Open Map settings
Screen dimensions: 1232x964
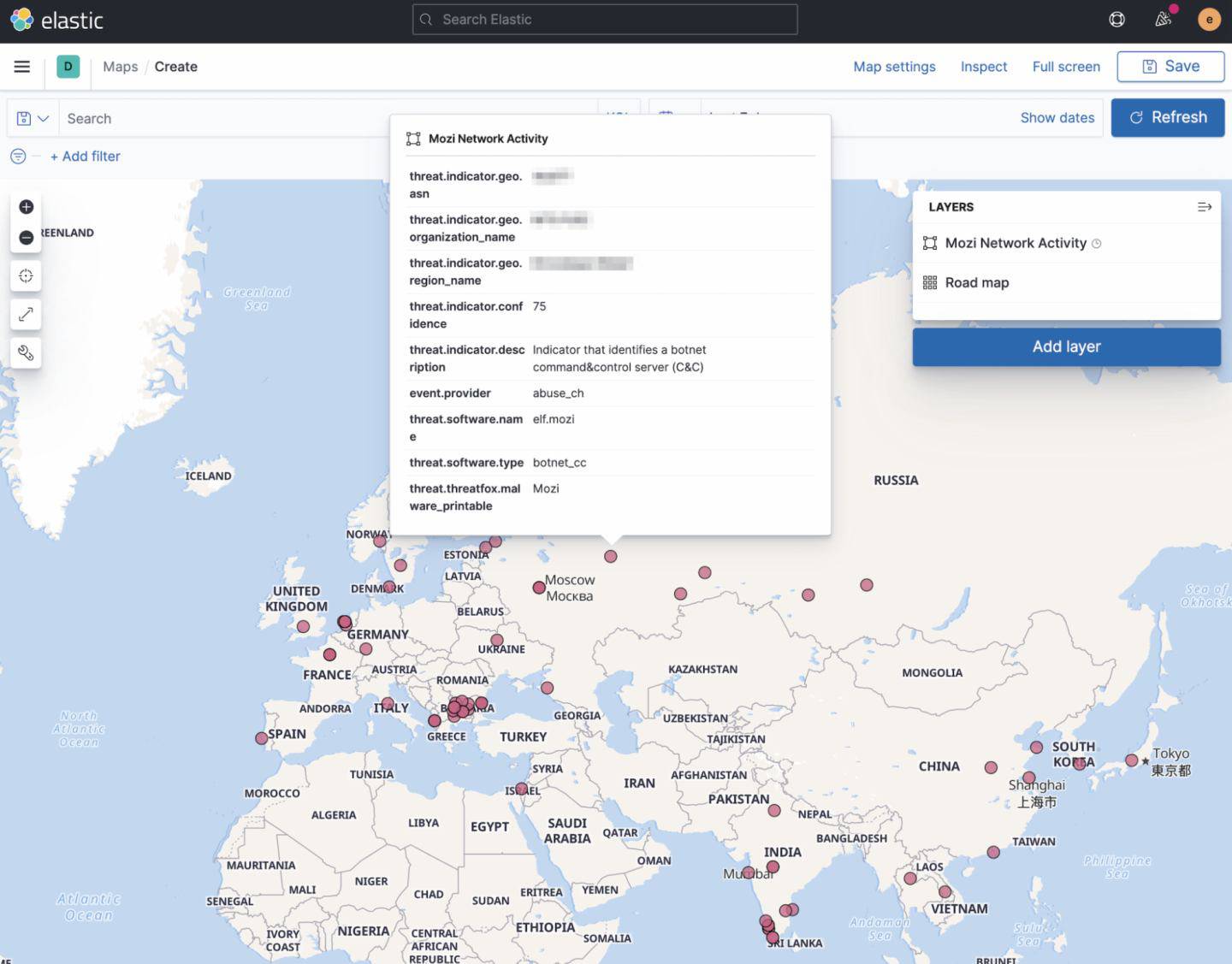click(x=894, y=66)
